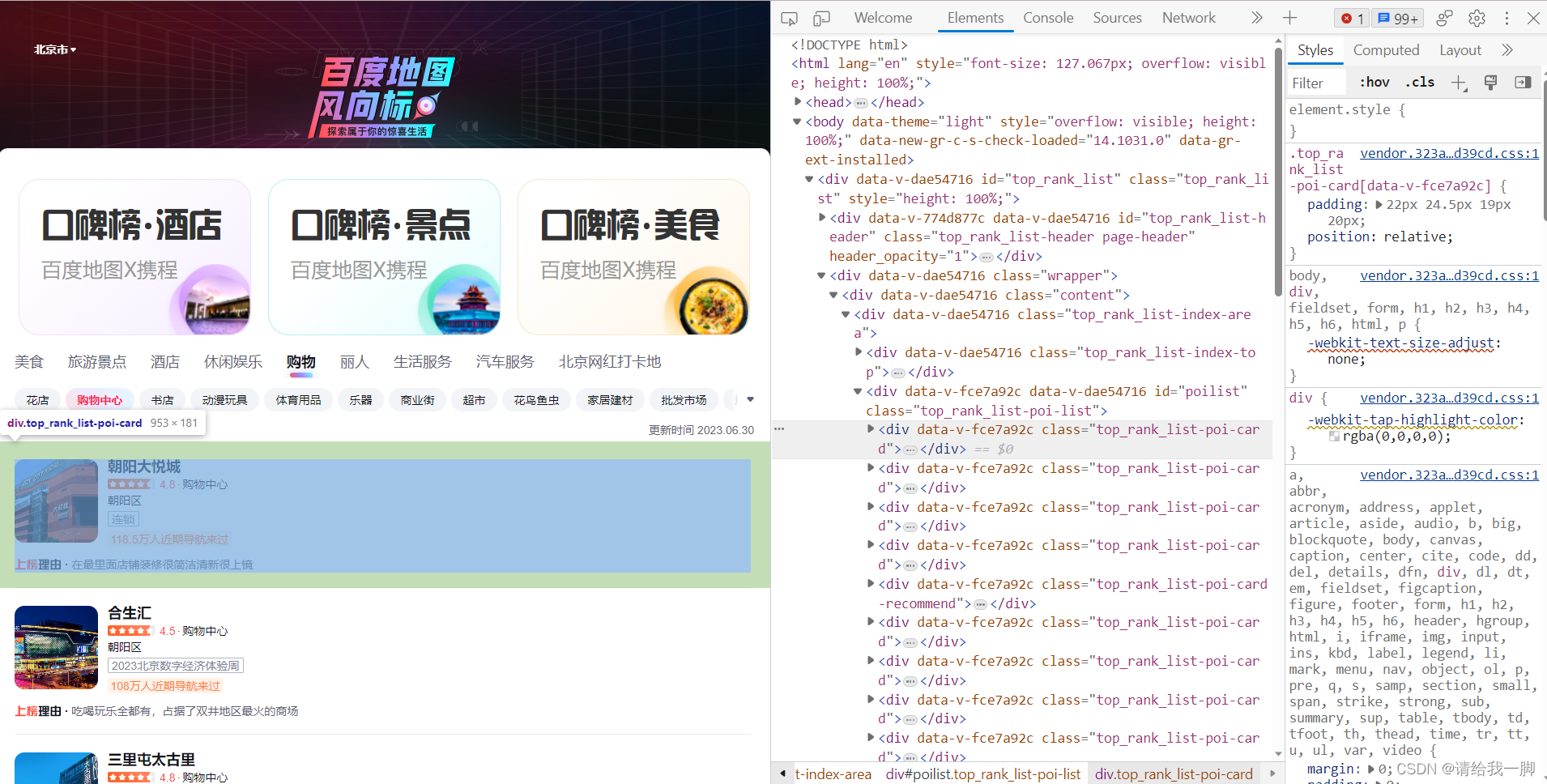Expand the top_rank_list-header div node
Viewport: 1547px width, 784px height.
(x=822, y=218)
